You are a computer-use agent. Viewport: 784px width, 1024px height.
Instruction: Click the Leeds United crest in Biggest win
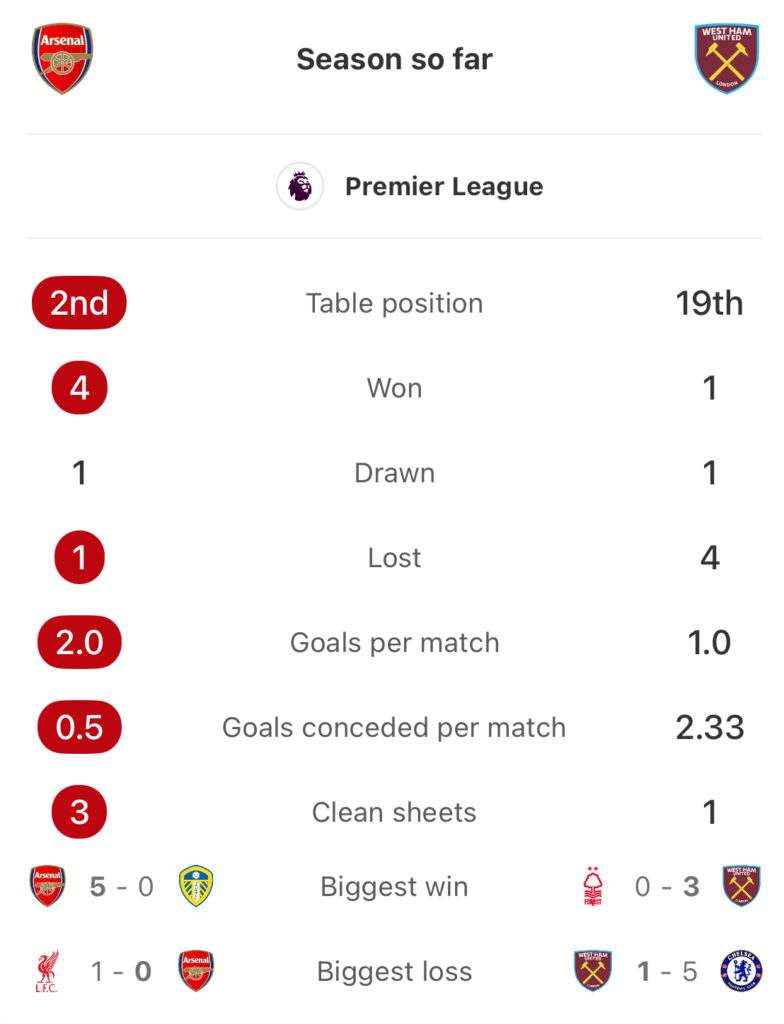[195, 886]
